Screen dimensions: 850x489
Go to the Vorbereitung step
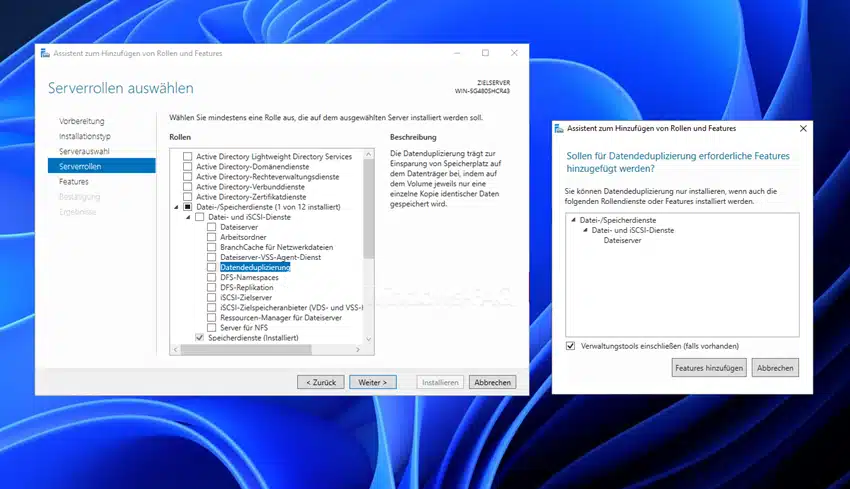[x=81, y=121]
